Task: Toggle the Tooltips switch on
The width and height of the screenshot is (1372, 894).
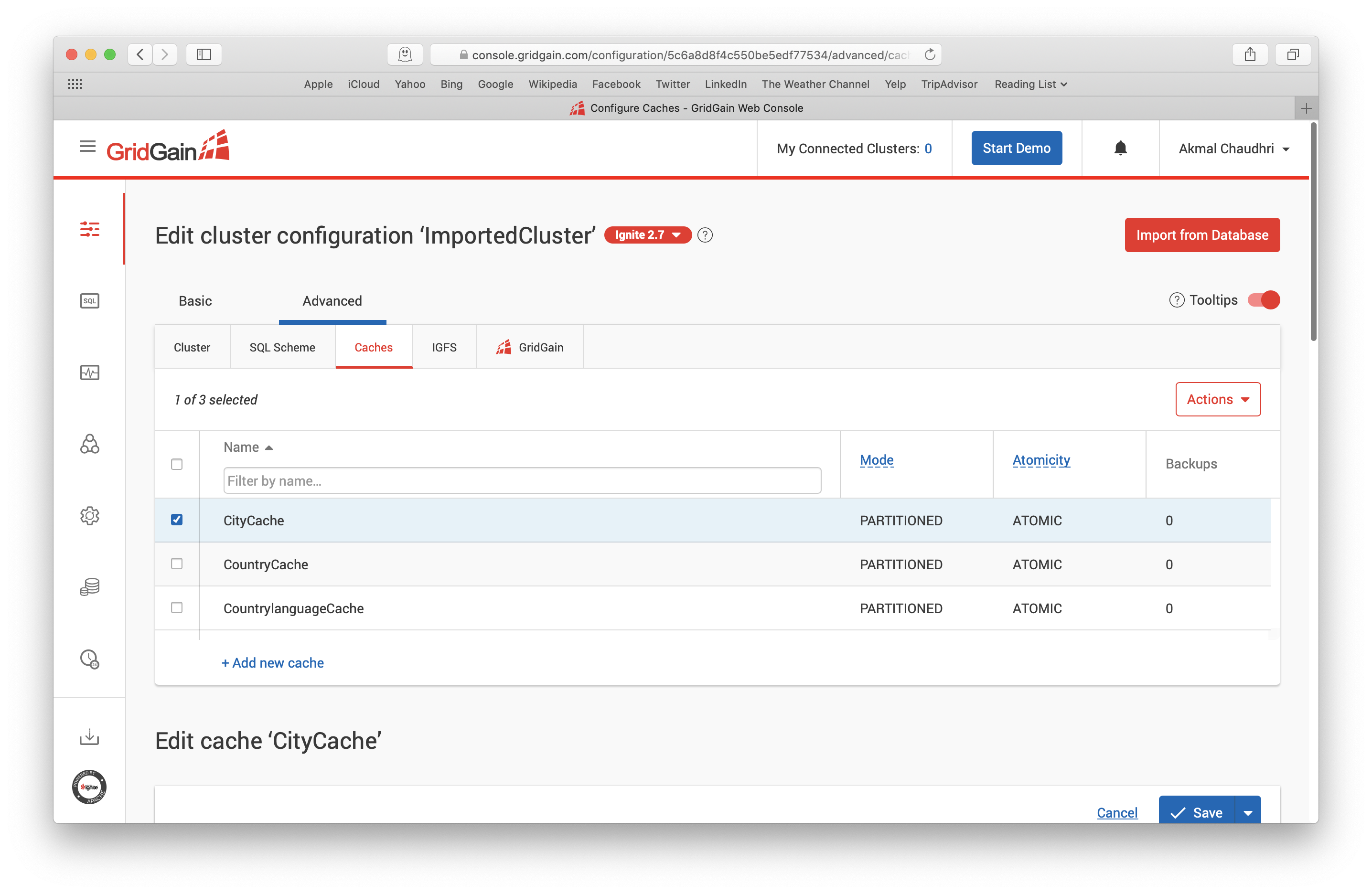Action: (1264, 300)
